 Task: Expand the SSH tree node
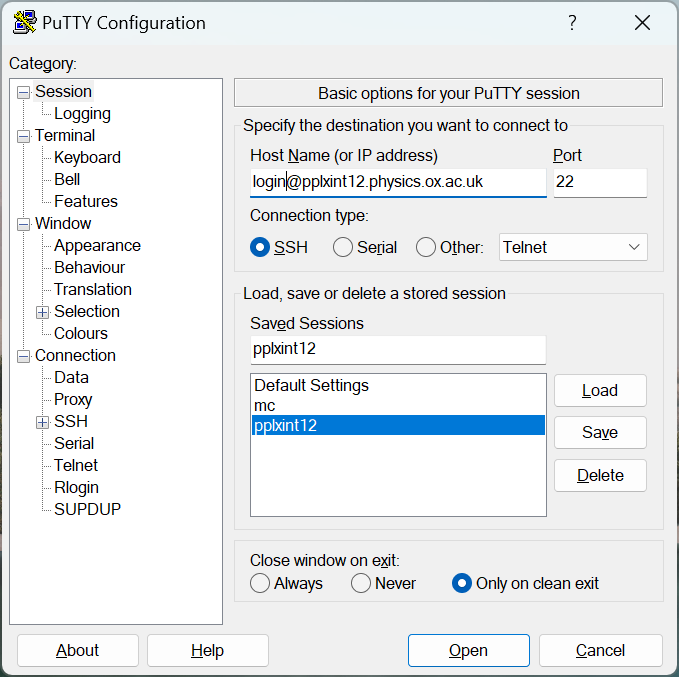pos(42,422)
